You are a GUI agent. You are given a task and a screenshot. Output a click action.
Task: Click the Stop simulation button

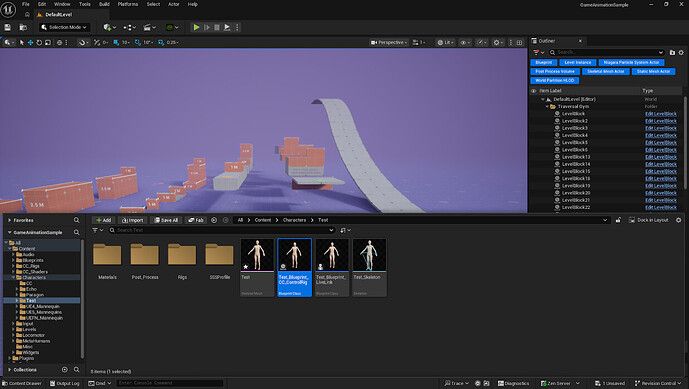(217, 27)
